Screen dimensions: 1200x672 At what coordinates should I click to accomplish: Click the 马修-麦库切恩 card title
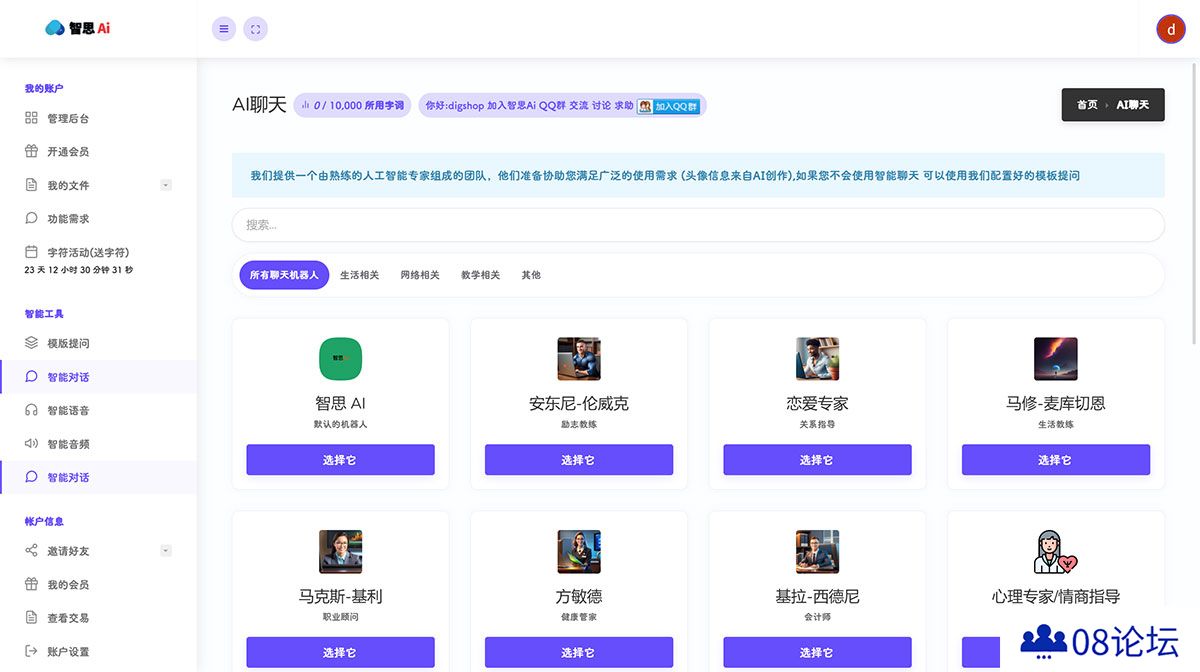1056,404
